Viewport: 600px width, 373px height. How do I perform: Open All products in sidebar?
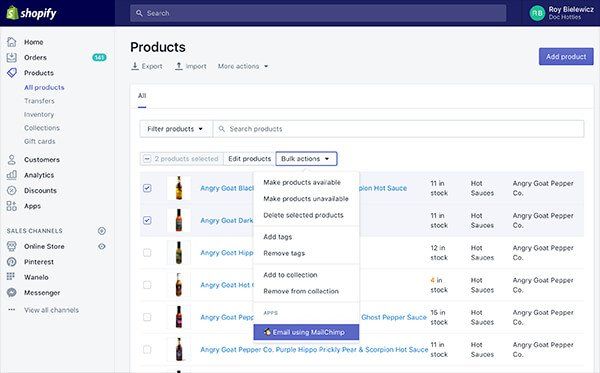(x=44, y=88)
